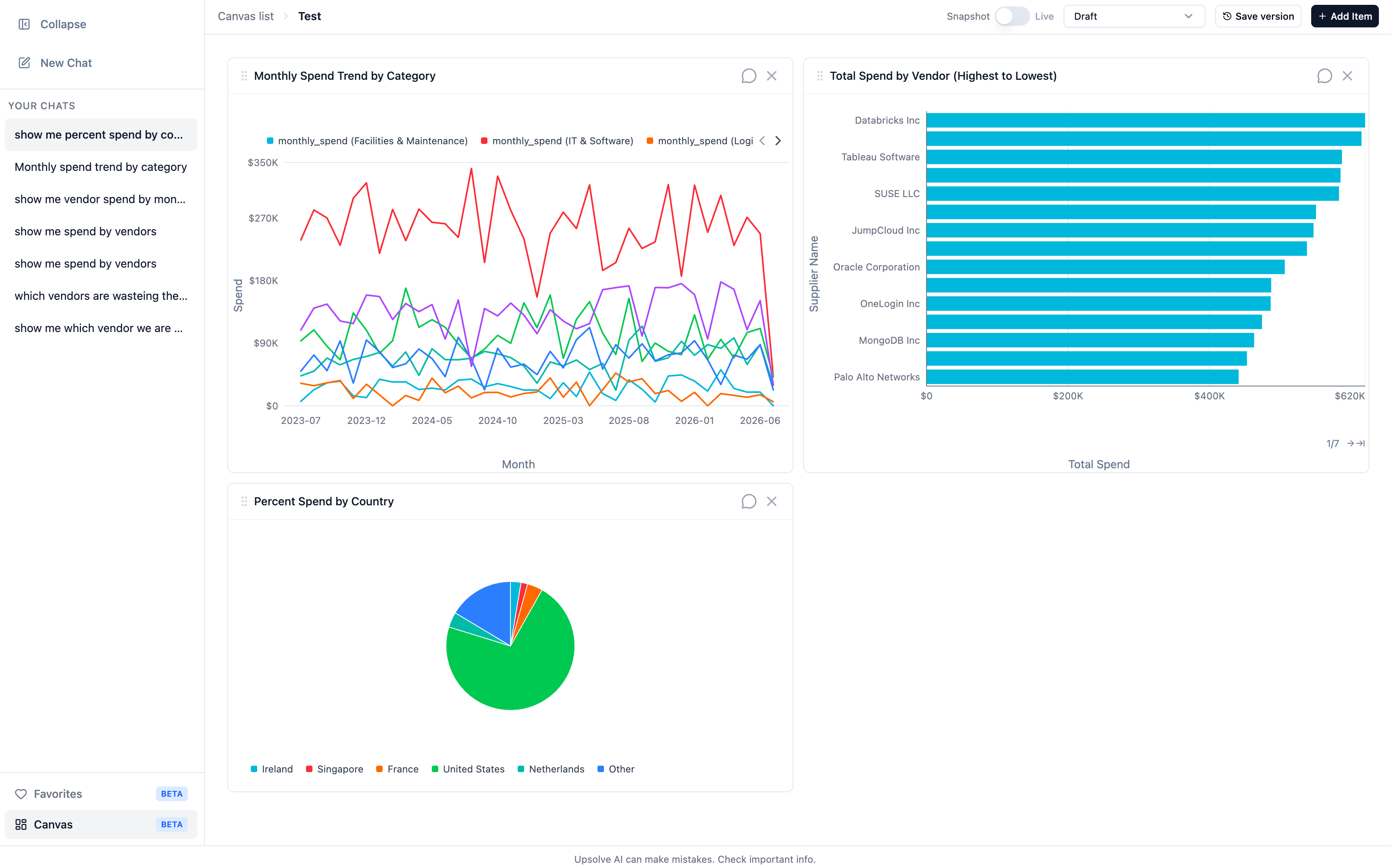Click the Tableau Software vendor label
Image resolution: width=1391 pixels, height=868 pixels.
880,157
